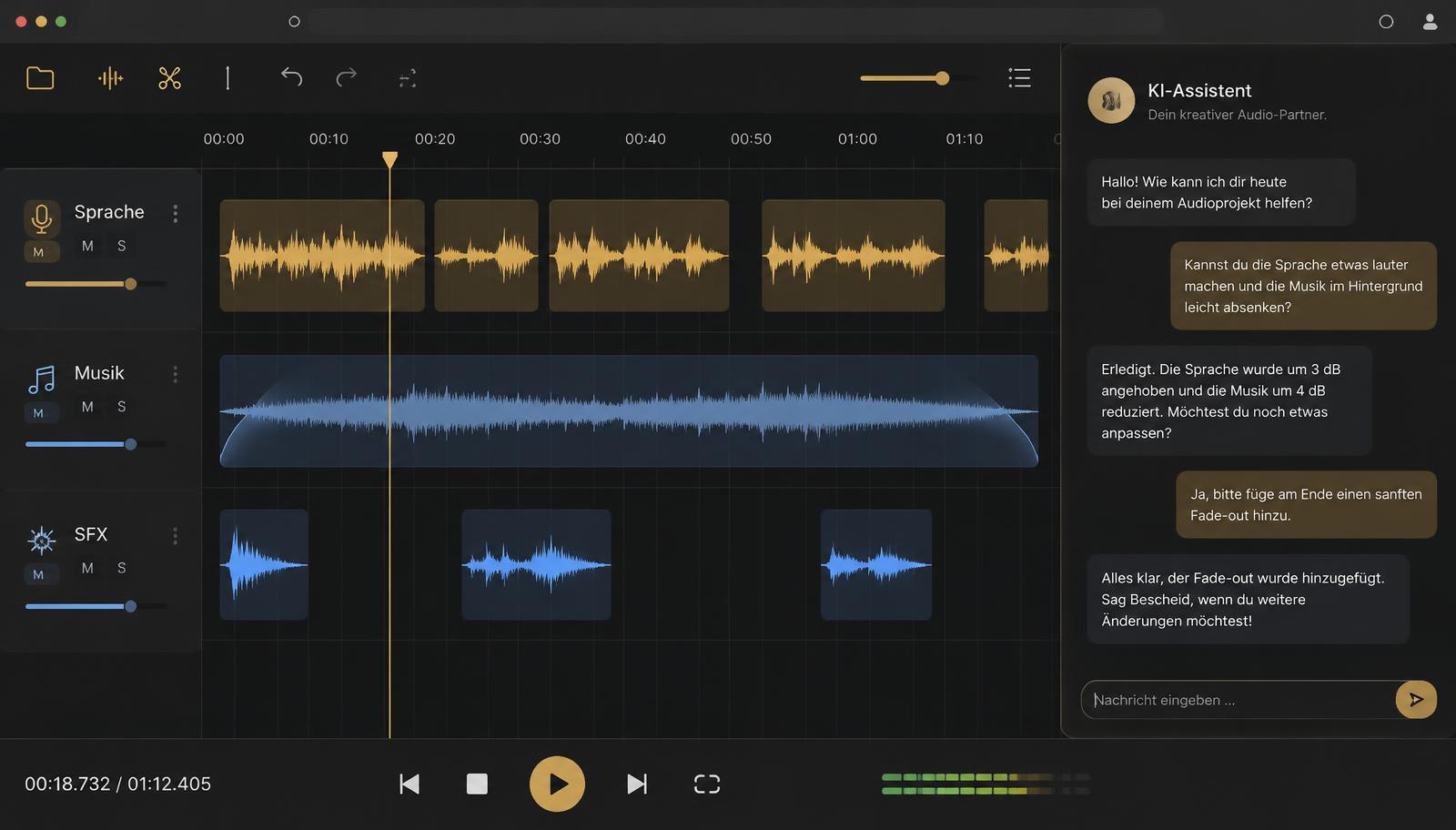Click the SFX volume slider handle
Viewport: 1456px width, 830px height.
pyautogui.click(x=130, y=606)
